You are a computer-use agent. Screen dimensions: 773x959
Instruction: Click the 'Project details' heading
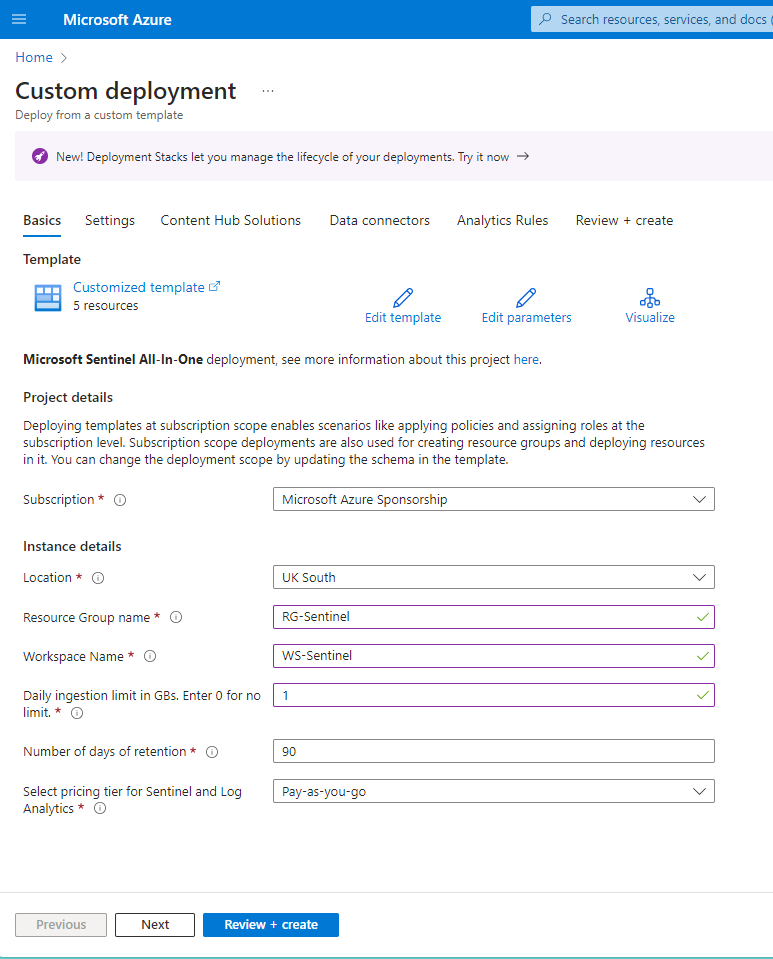click(x=68, y=398)
